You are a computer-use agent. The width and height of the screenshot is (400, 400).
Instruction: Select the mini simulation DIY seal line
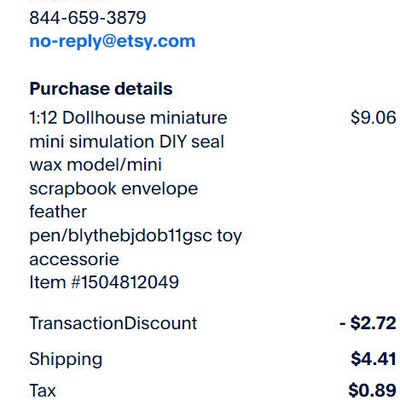tap(127, 142)
